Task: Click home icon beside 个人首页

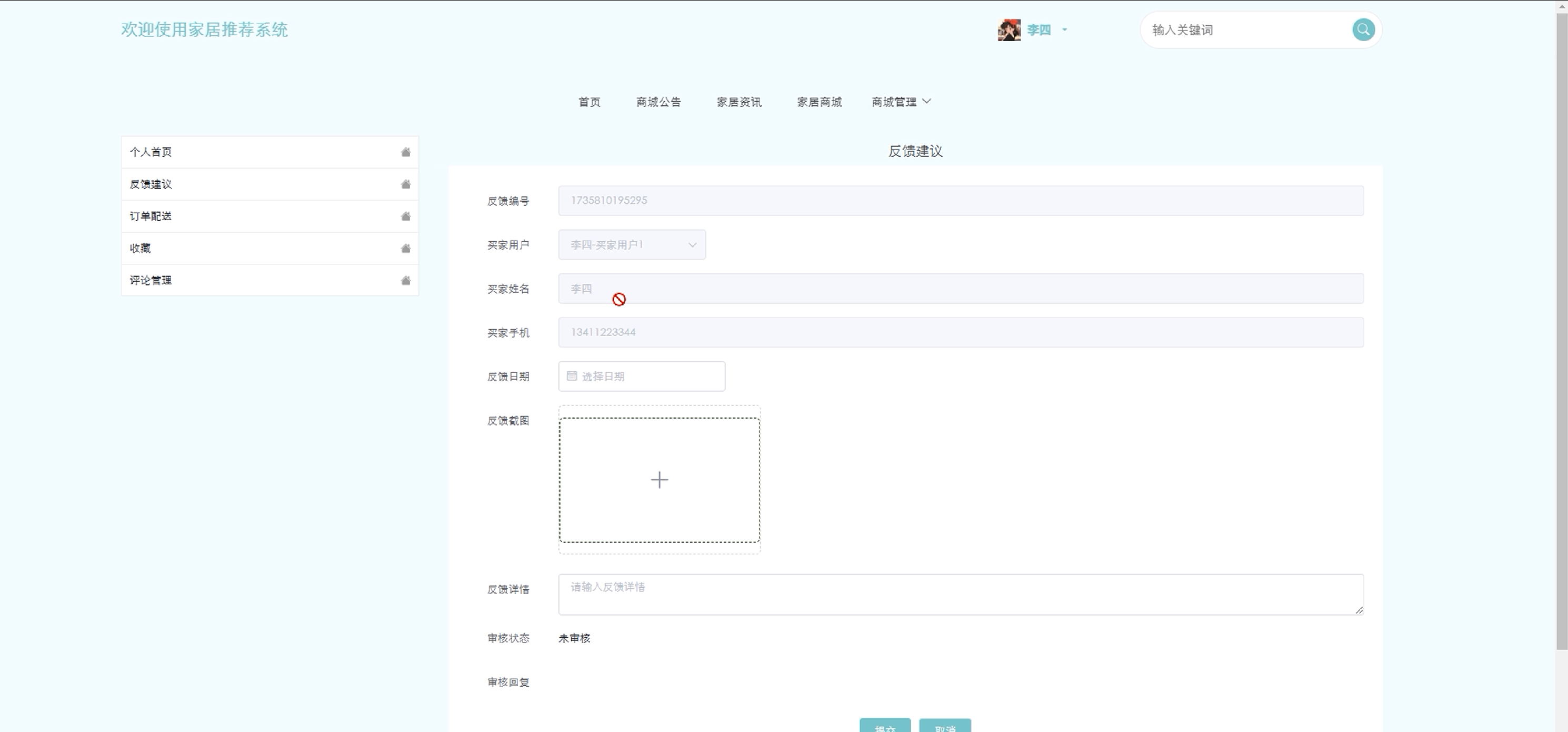Action: (x=405, y=152)
